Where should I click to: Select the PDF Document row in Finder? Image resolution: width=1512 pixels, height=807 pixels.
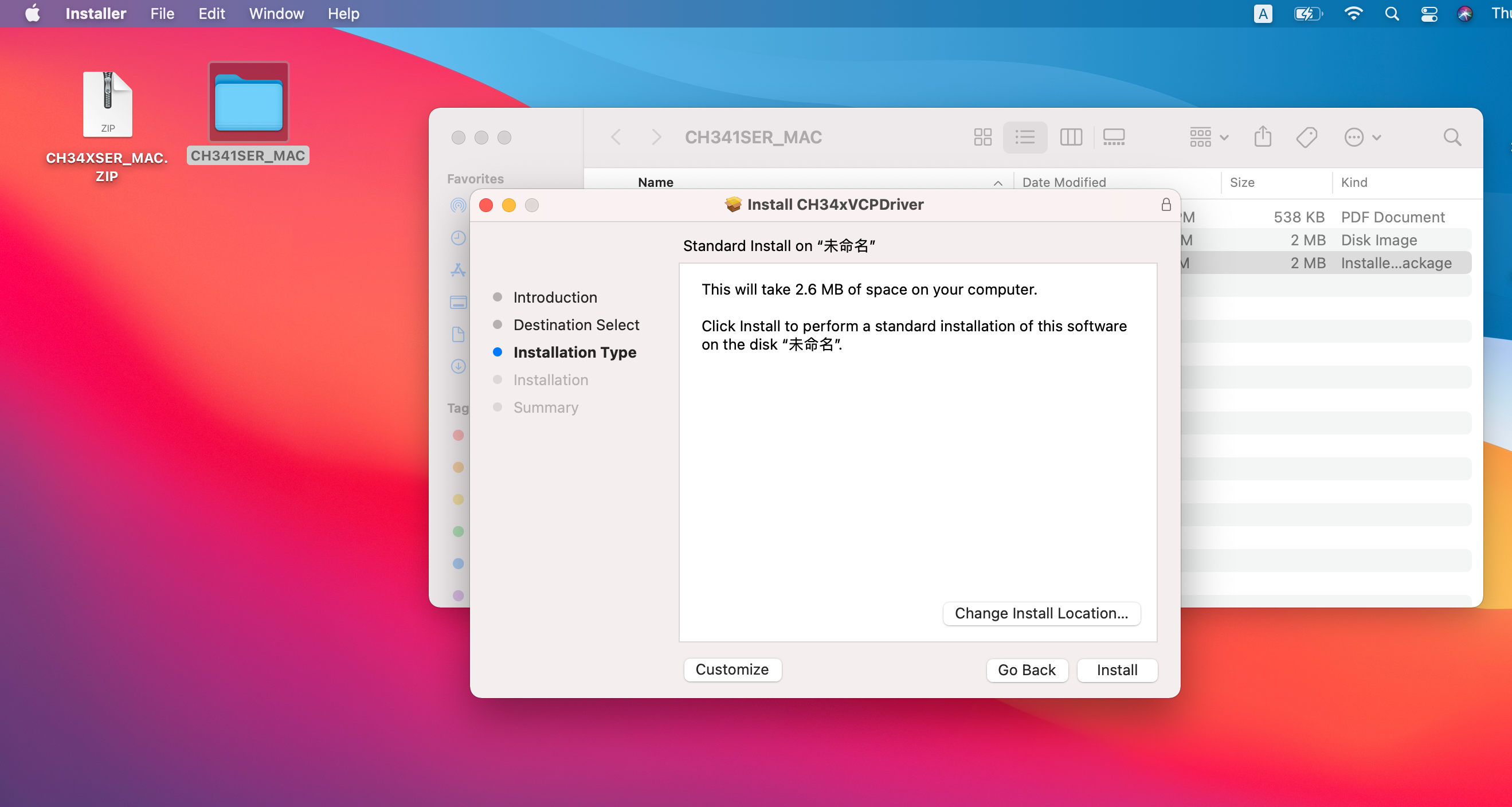pyautogui.click(x=1325, y=217)
